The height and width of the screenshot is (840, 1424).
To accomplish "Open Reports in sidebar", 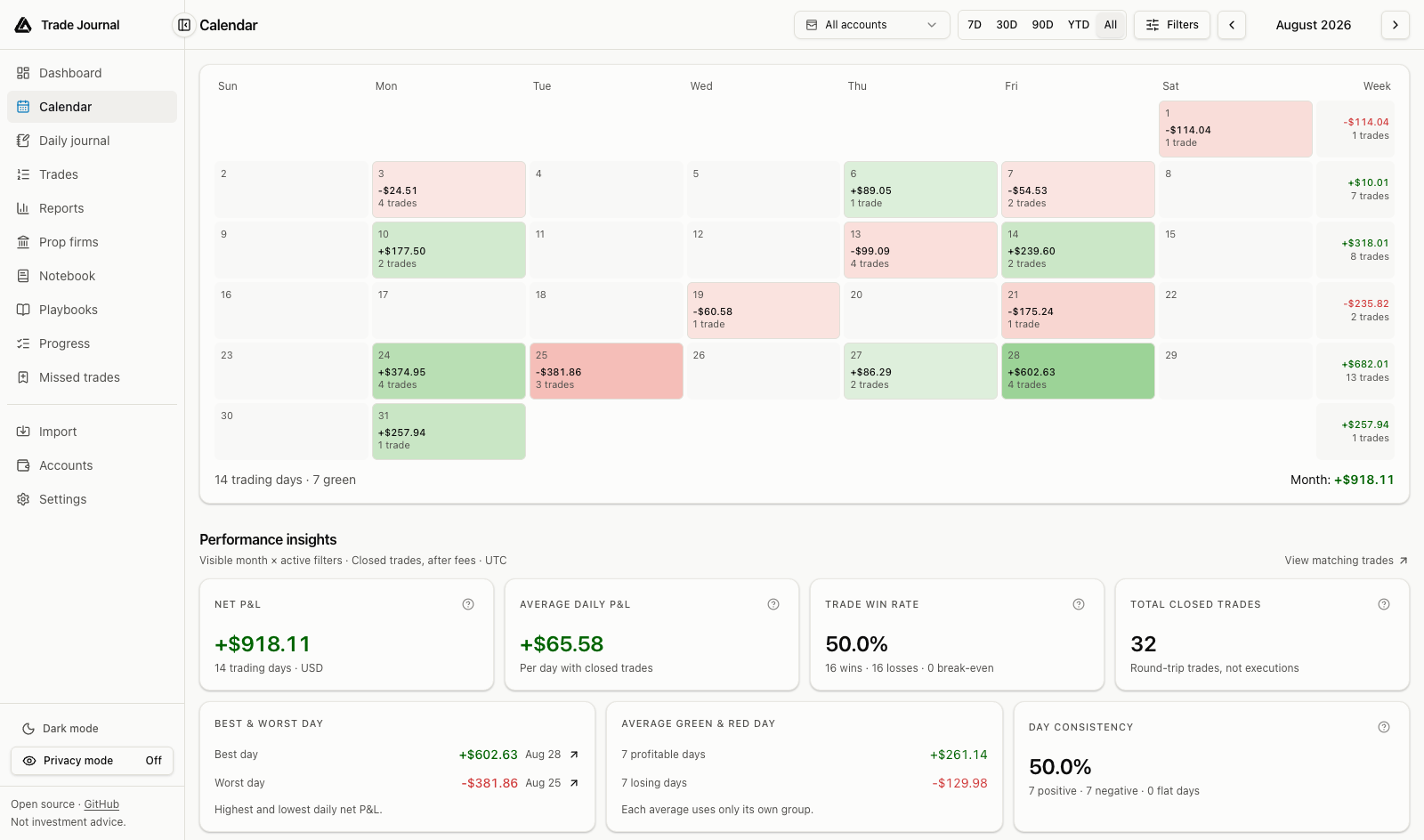I will point(92,208).
